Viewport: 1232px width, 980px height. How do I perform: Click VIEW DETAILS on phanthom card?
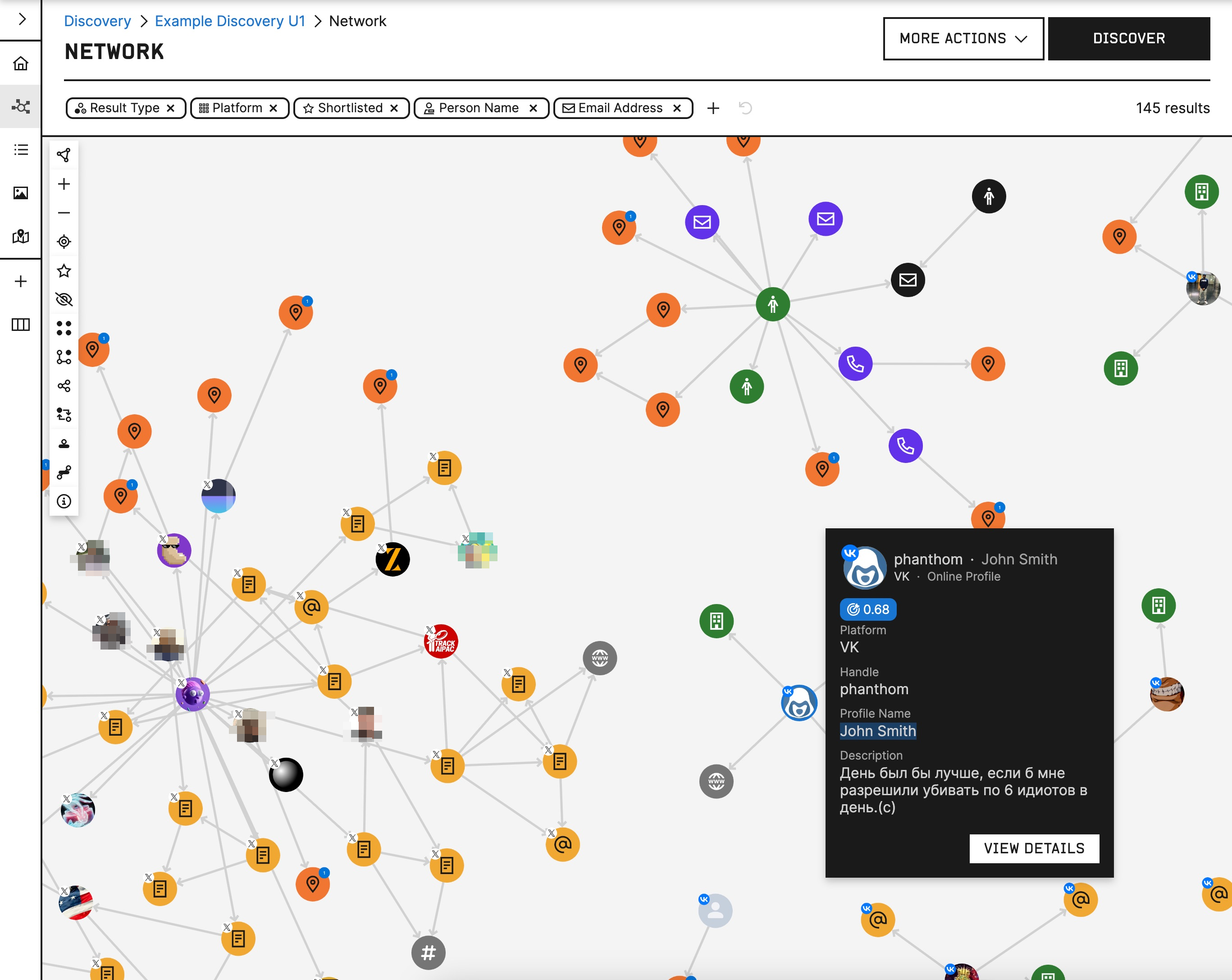point(1033,848)
